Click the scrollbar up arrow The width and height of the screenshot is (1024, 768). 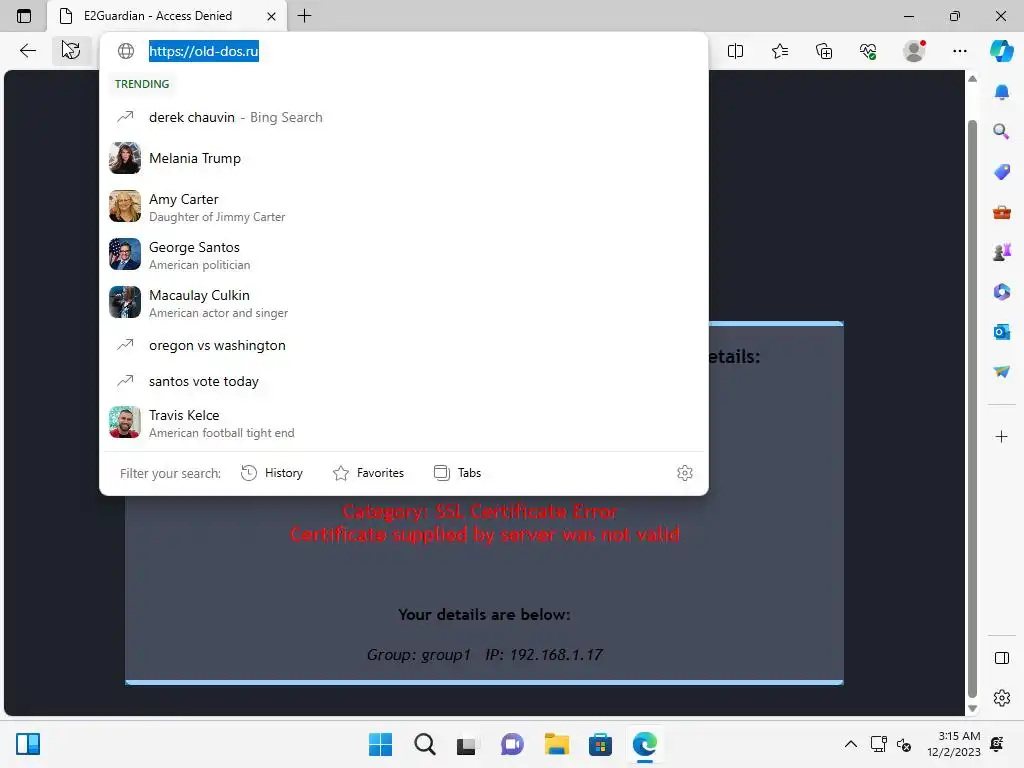(972, 79)
